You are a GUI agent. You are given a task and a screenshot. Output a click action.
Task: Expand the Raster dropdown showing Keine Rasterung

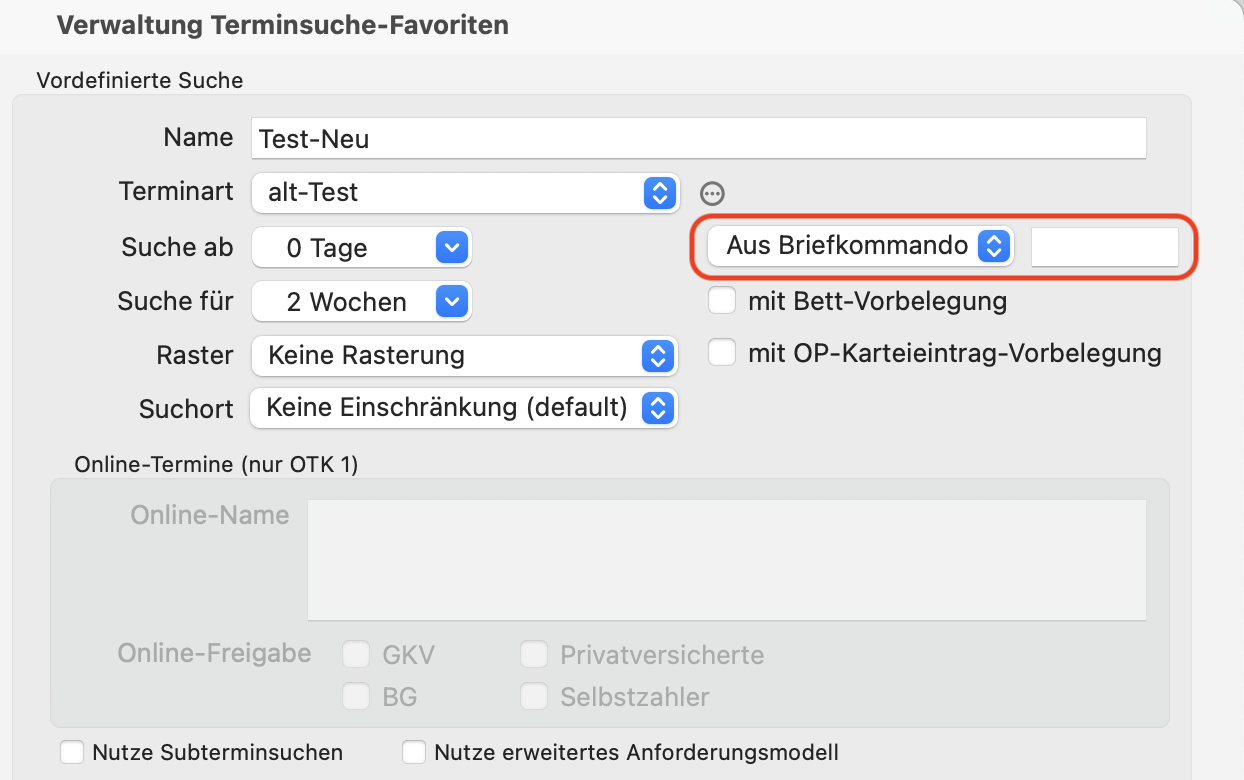click(x=464, y=354)
